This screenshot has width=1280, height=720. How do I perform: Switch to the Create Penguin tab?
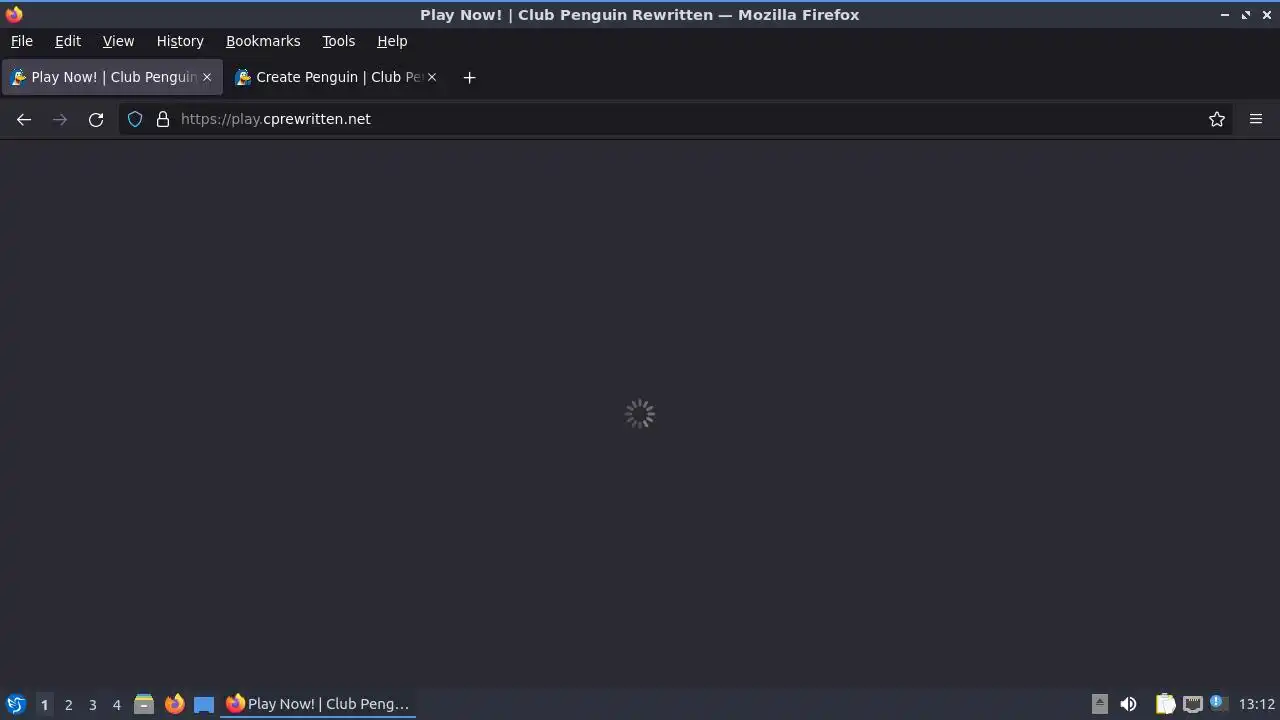point(336,77)
